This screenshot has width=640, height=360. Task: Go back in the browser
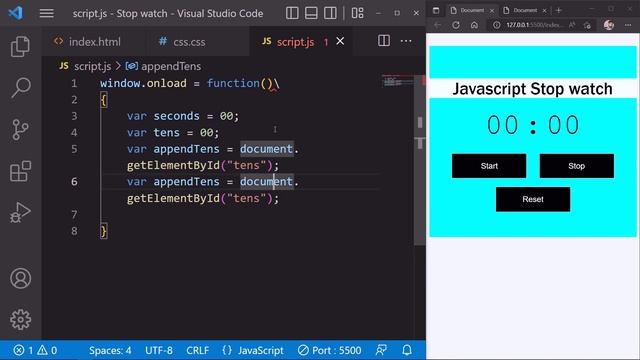click(438, 25)
